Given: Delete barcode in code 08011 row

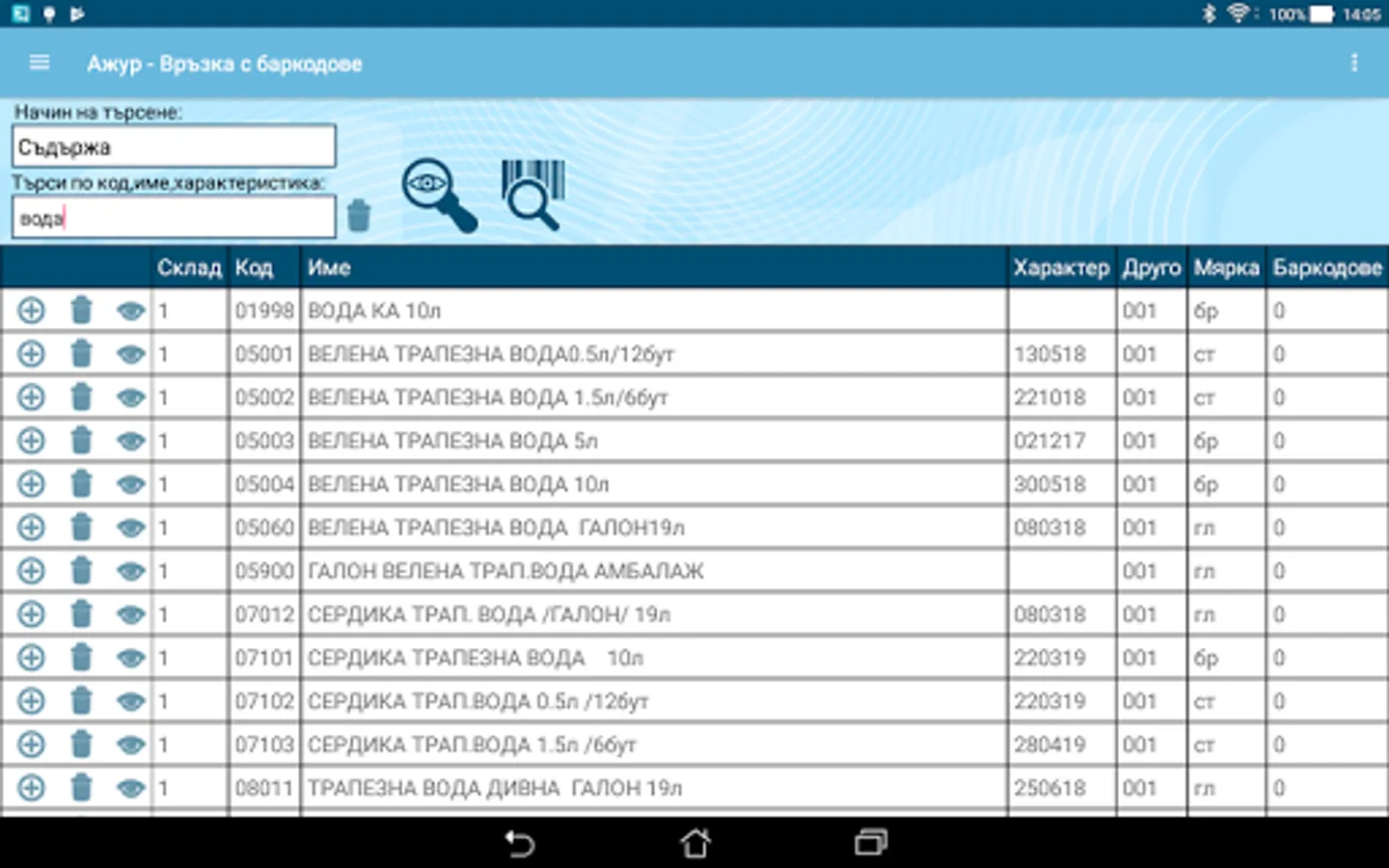Looking at the screenshot, I should click(81, 788).
